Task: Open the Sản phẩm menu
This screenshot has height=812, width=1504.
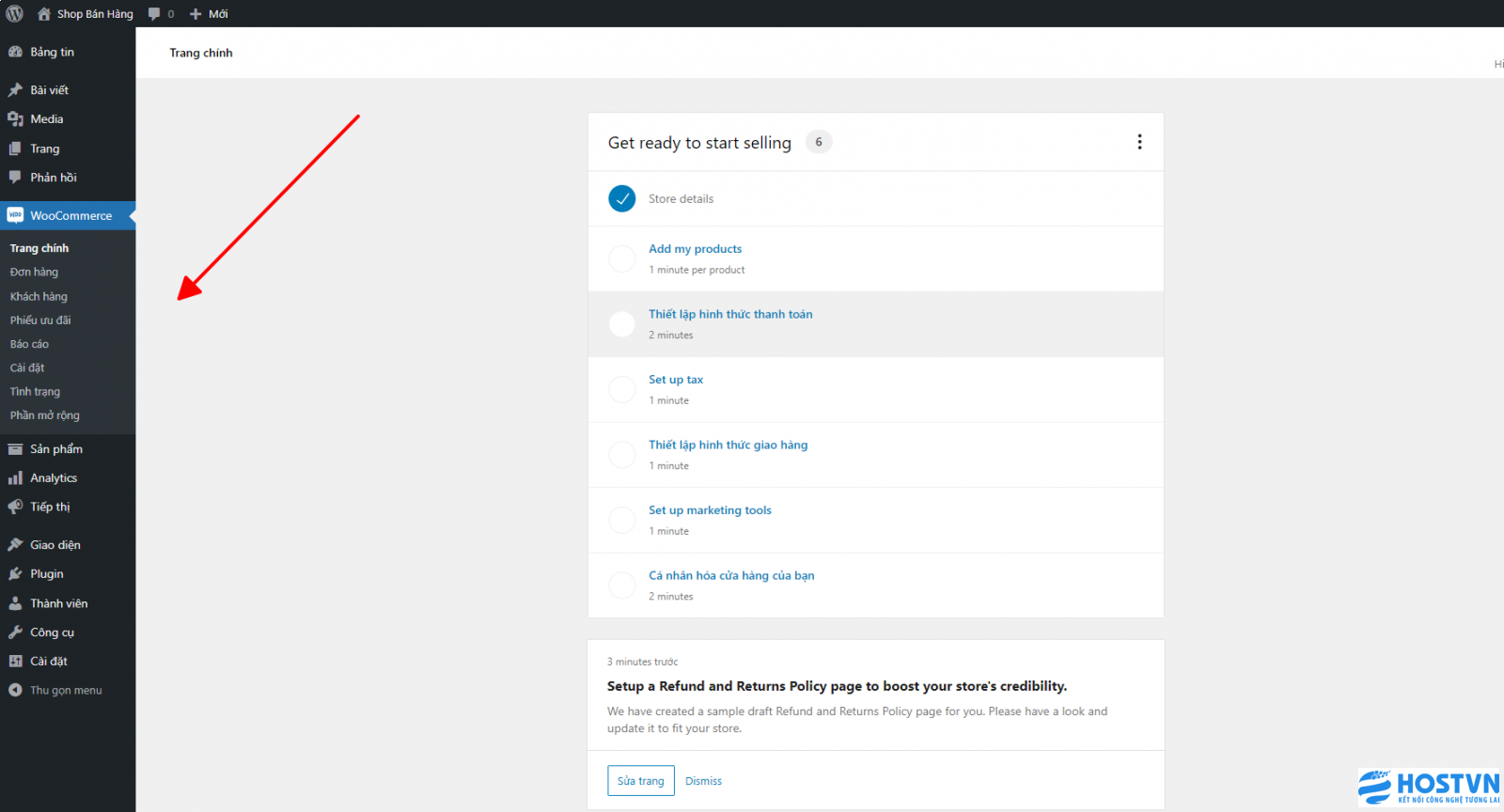Action: pos(68,449)
